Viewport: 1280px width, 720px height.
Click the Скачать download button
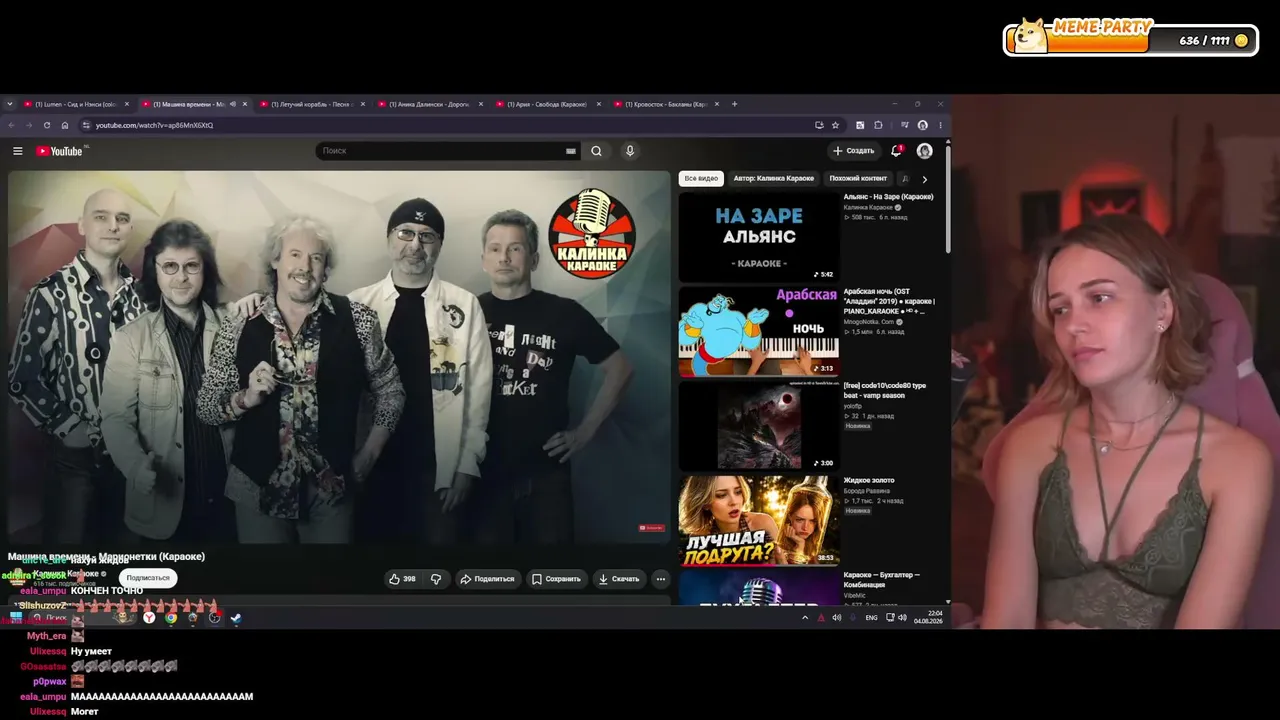618,579
